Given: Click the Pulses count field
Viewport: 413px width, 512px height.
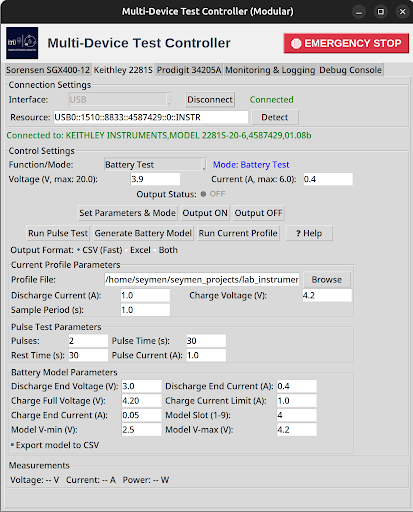Looking at the screenshot, I should click(x=88, y=341).
